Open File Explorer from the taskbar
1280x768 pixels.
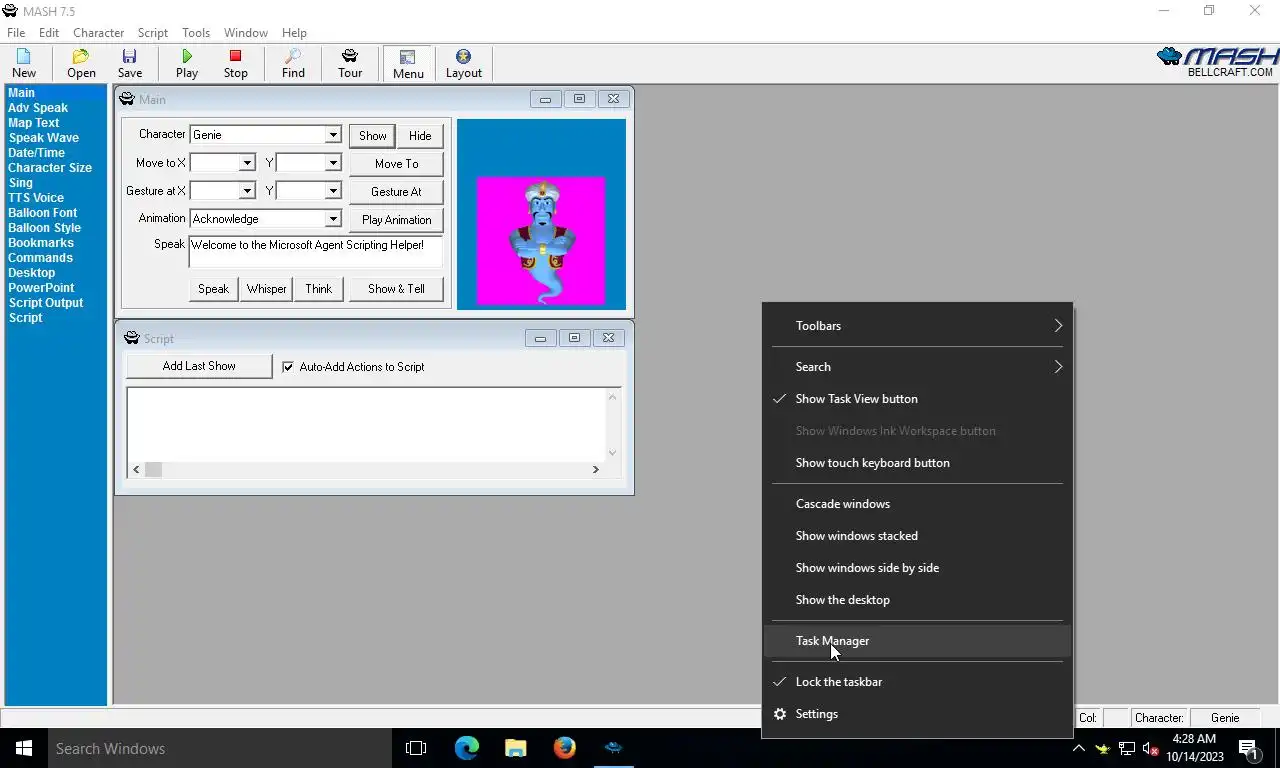pos(515,748)
